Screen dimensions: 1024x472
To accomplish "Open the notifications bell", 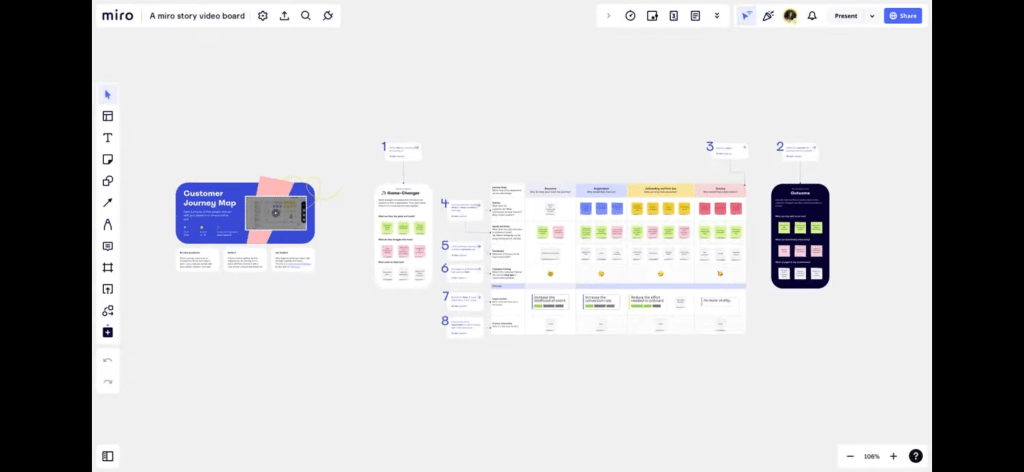I will [x=812, y=16].
